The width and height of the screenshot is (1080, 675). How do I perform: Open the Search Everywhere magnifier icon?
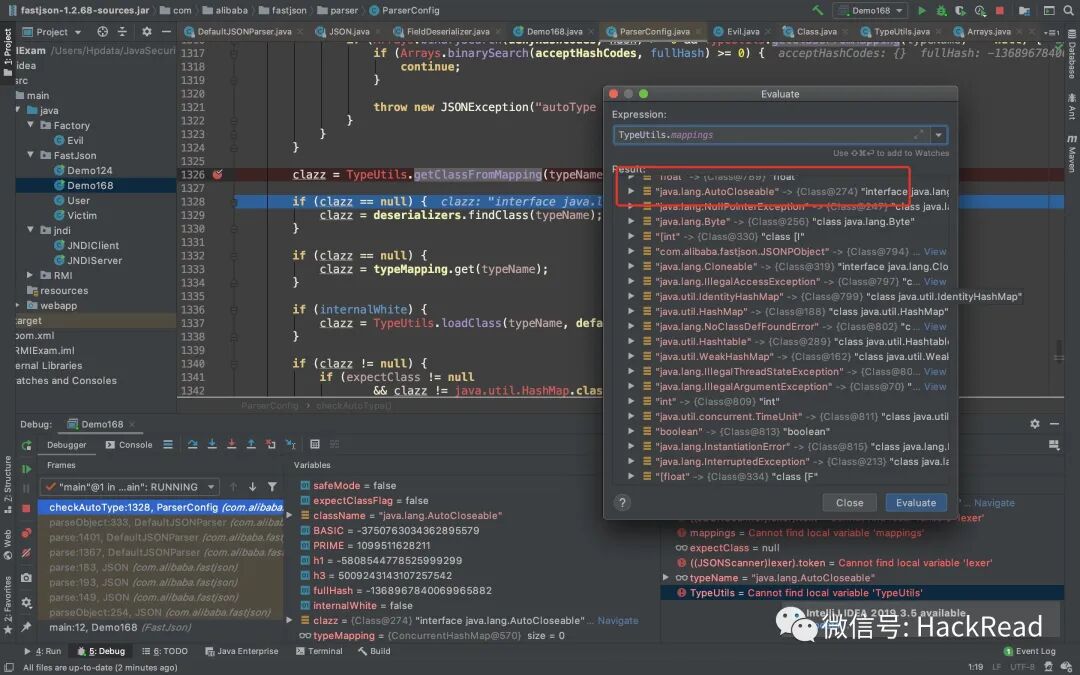pyautogui.click(x=1068, y=10)
